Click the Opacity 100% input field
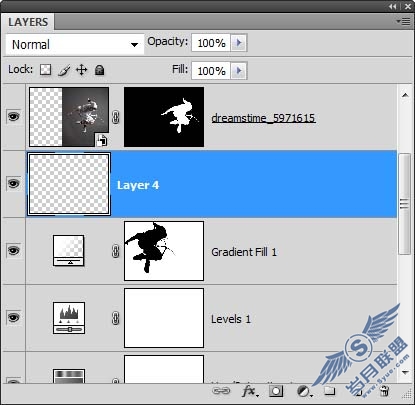 [211, 43]
